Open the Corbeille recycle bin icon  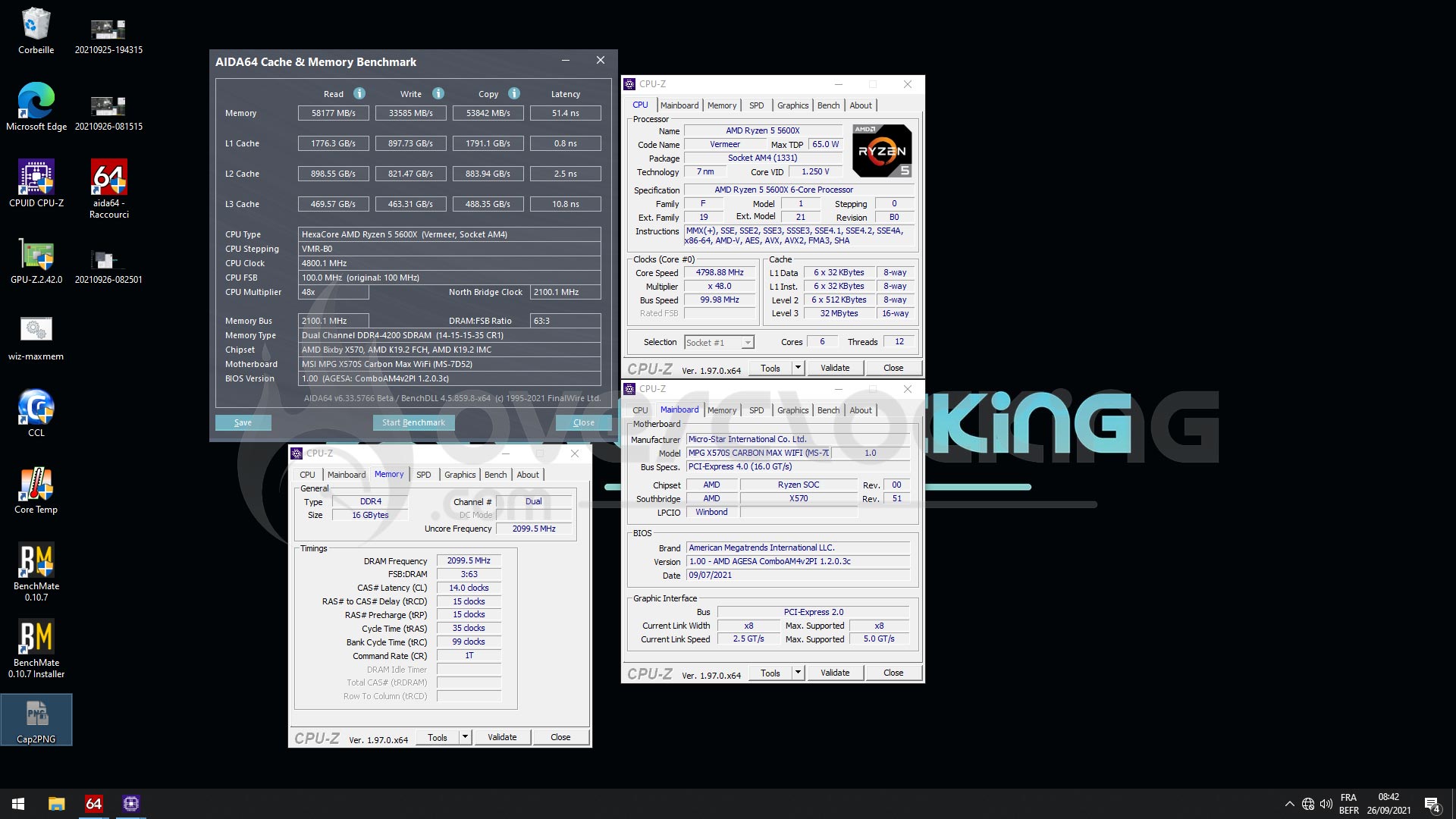(x=36, y=31)
